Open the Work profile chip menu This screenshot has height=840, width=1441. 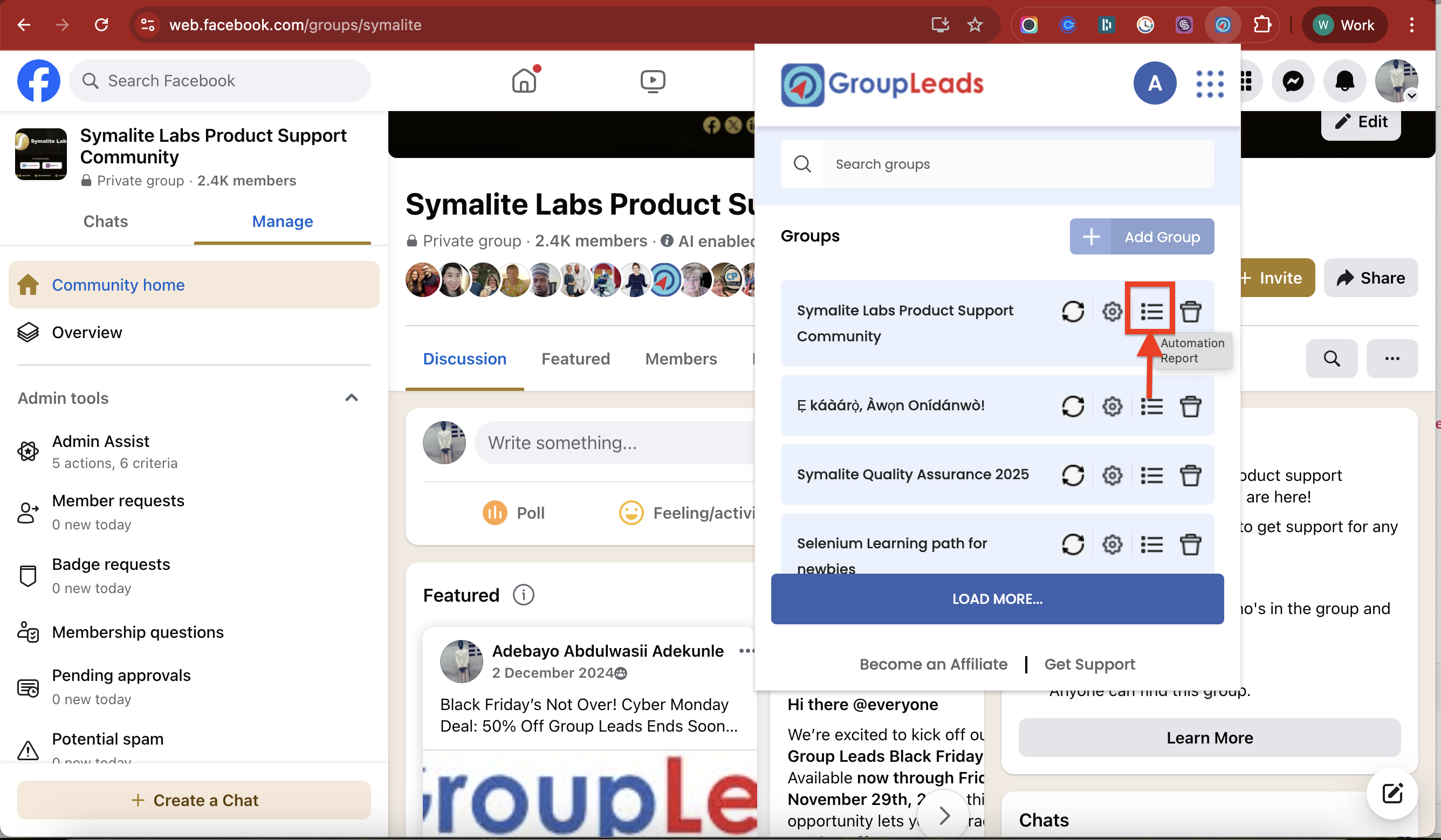[x=1344, y=25]
